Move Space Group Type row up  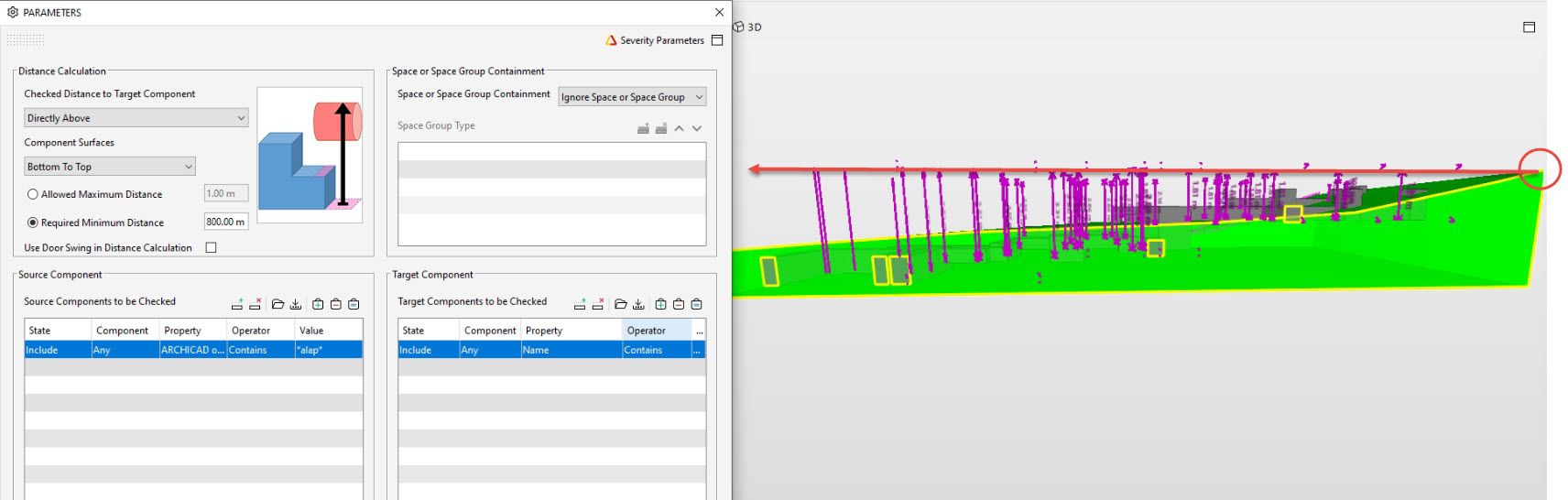point(679,128)
